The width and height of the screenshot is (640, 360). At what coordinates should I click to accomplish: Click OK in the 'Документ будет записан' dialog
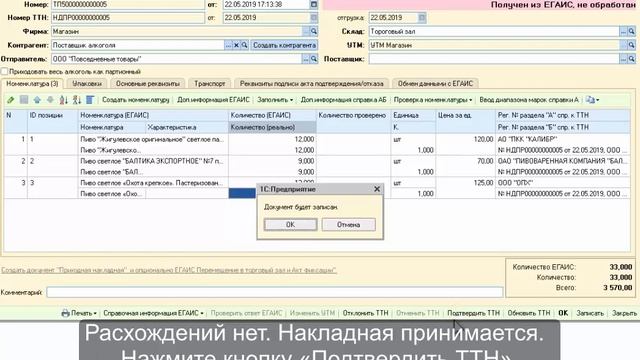coord(290,224)
